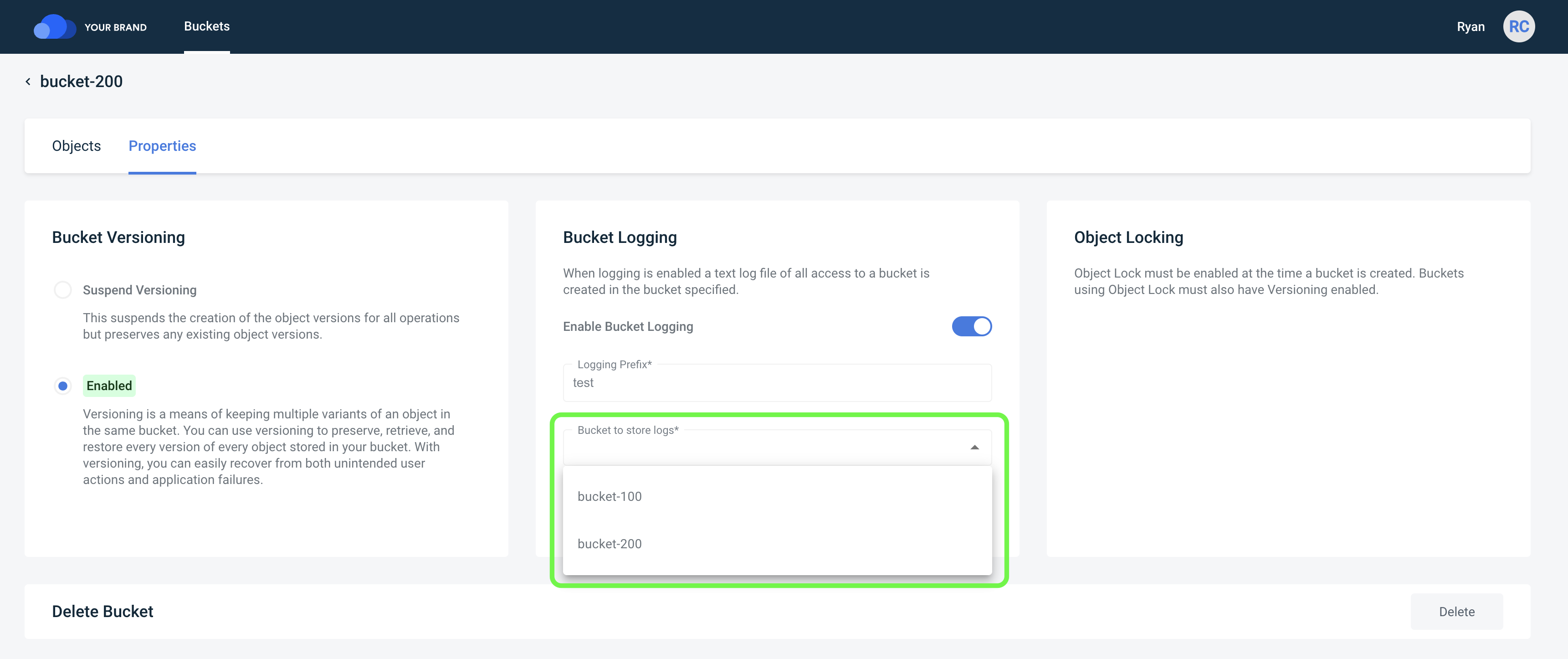This screenshot has width=1568, height=659.
Task: Switch to the Objects tab
Action: coord(77,146)
